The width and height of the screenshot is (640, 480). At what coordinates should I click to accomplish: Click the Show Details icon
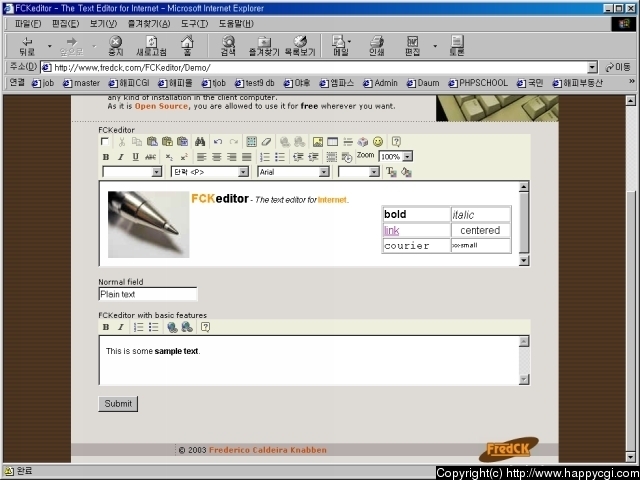pos(347,157)
